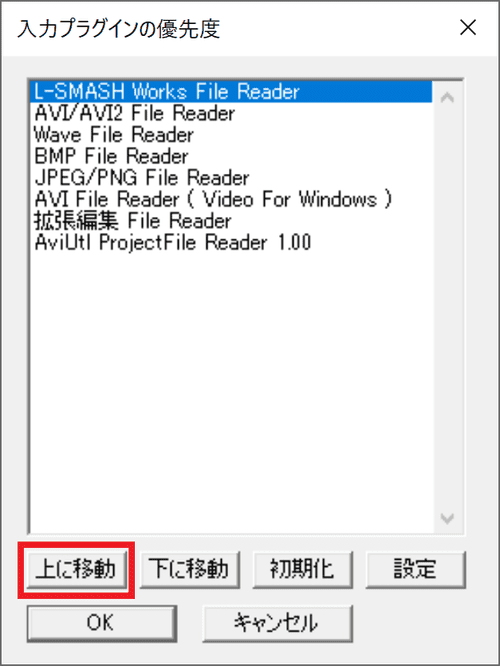Click the scrollbar track in plugin list
The image size is (500, 666).
click(447, 308)
